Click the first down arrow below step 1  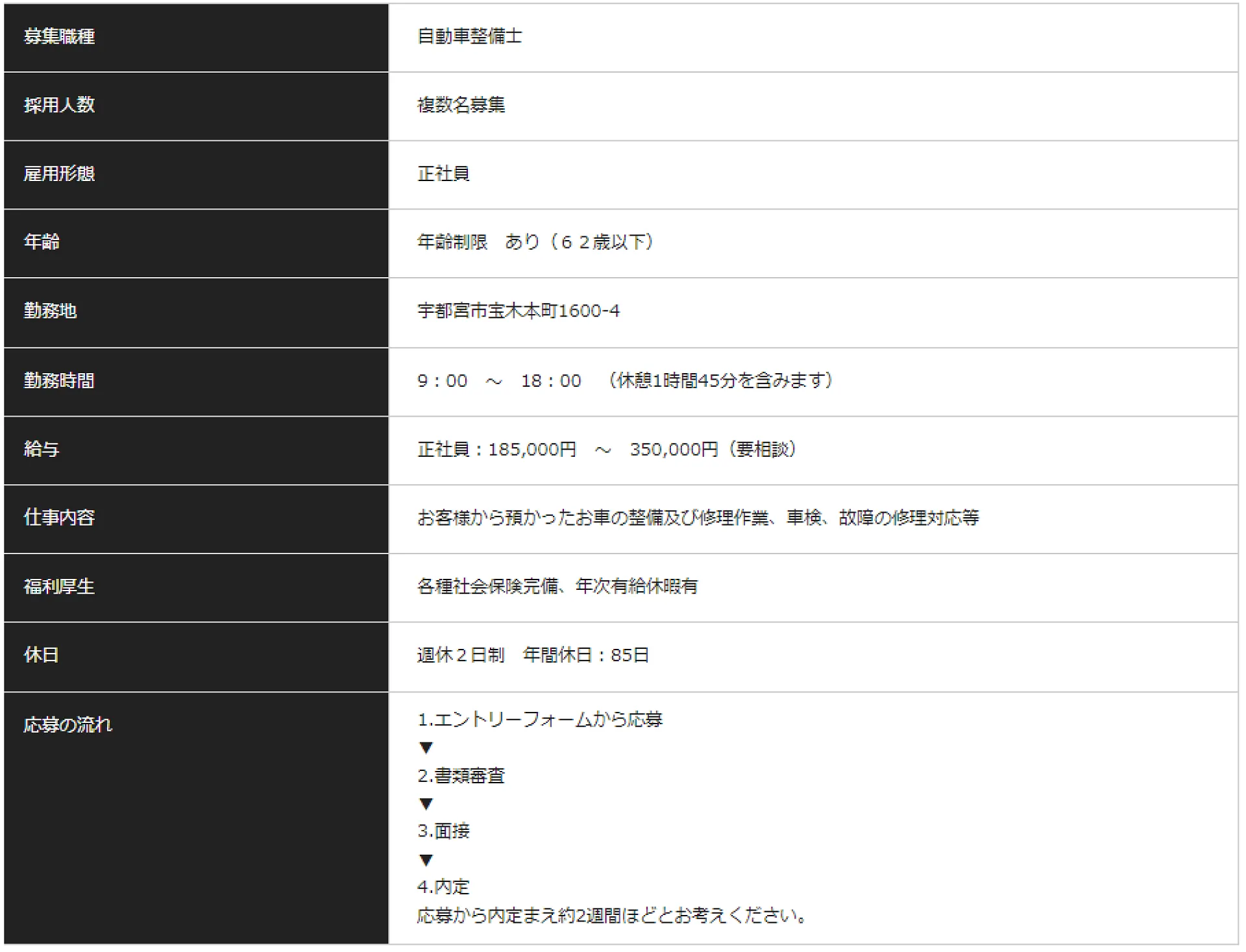(x=426, y=748)
